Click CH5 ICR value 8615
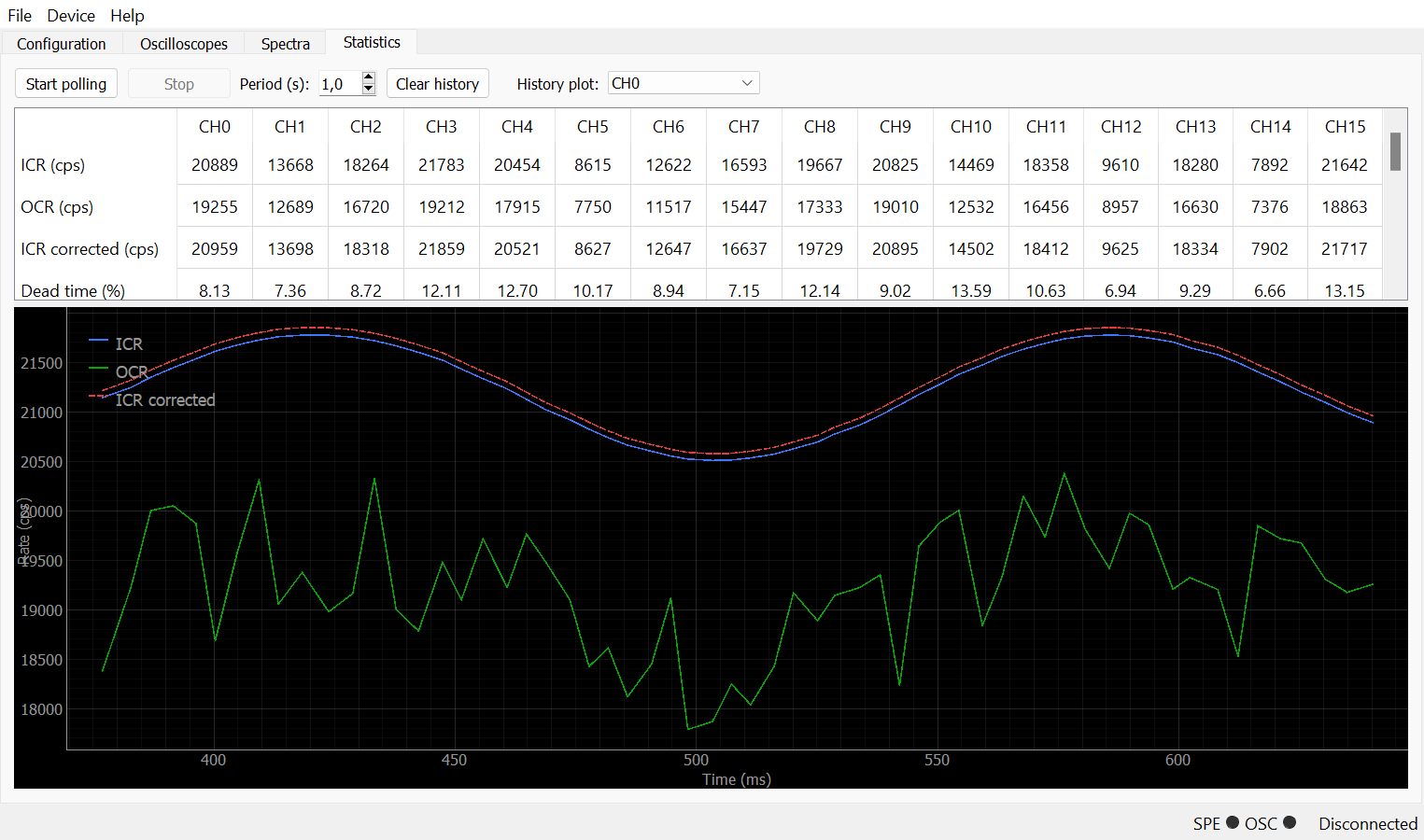The height and width of the screenshot is (840, 1424). coord(593,164)
